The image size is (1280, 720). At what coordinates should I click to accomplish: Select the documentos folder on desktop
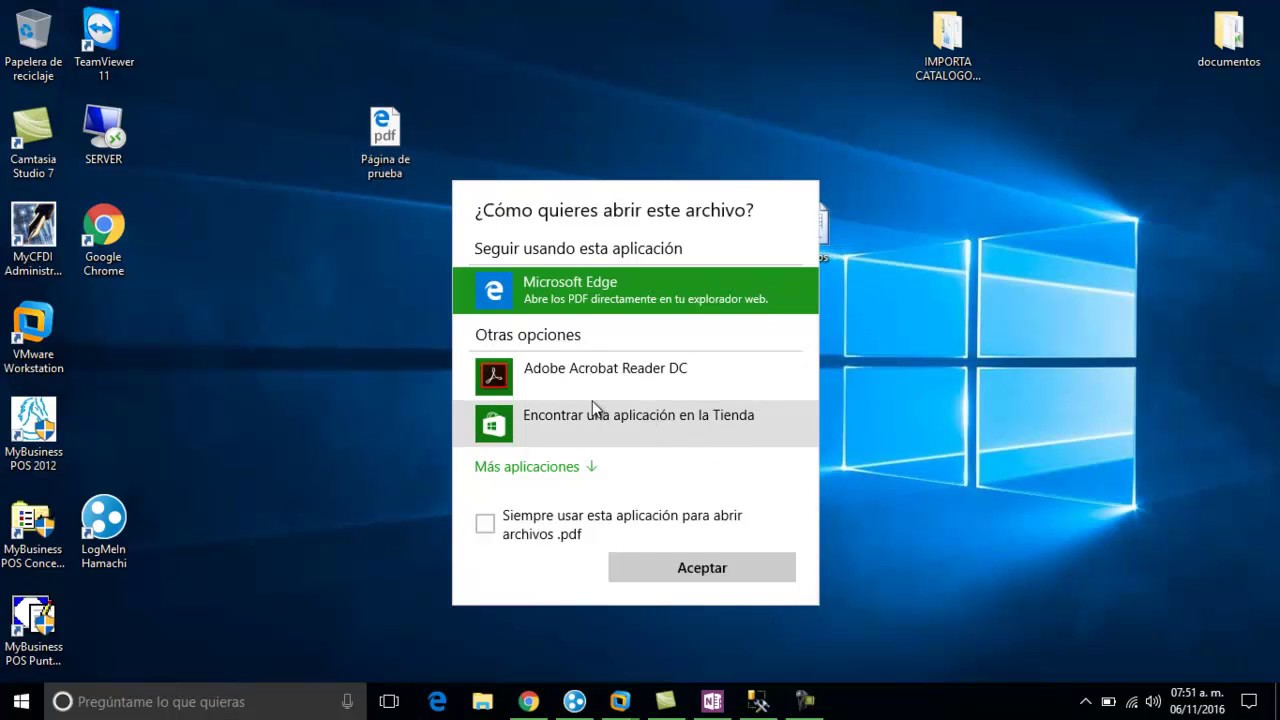tap(1229, 40)
